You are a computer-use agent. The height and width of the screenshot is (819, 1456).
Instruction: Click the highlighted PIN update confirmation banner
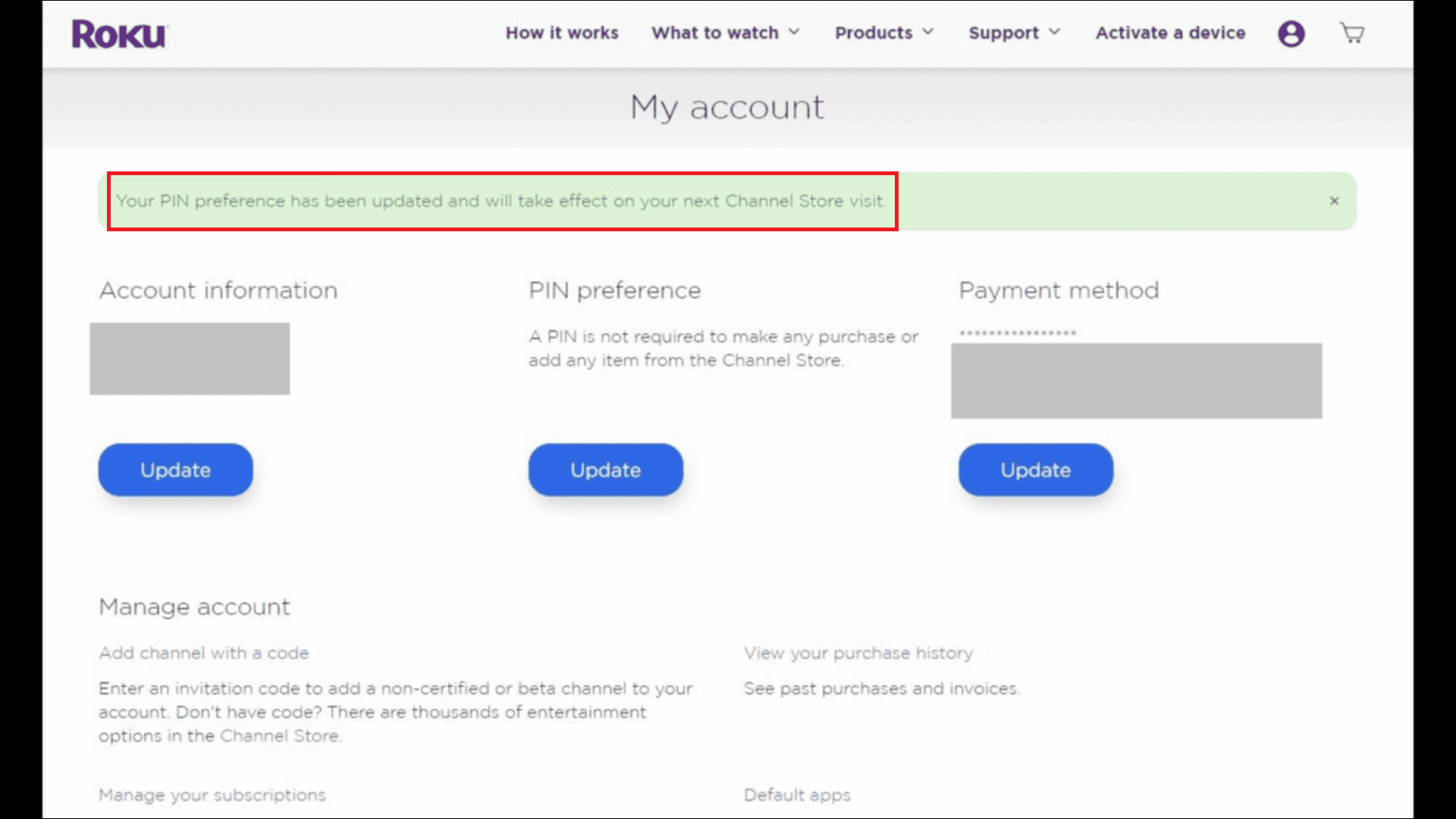[x=500, y=201]
